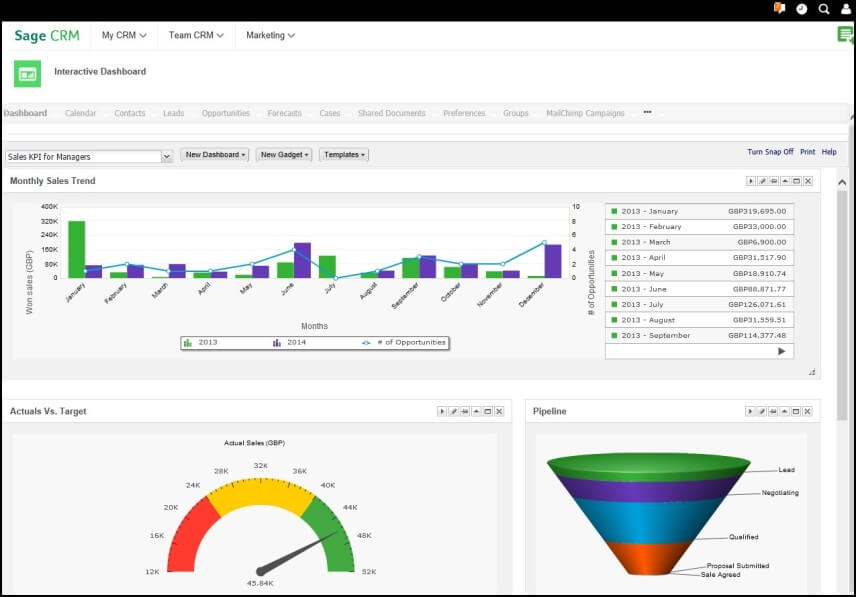Click the Interactive Dashboard green icon

click(28, 73)
